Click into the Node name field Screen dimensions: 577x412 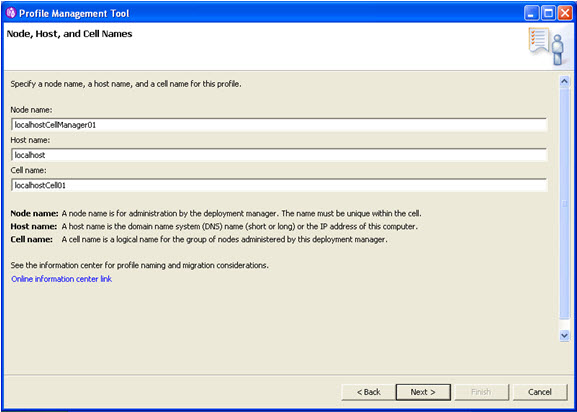pos(279,125)
